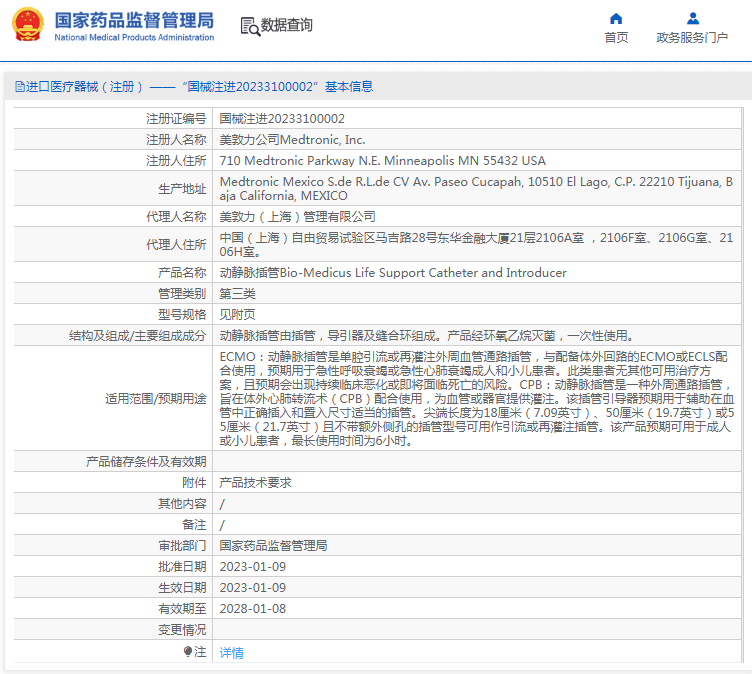This screenshot has width=752, height=674.
Task: Click the 生产地址 row label
Action: coord(182,189)
